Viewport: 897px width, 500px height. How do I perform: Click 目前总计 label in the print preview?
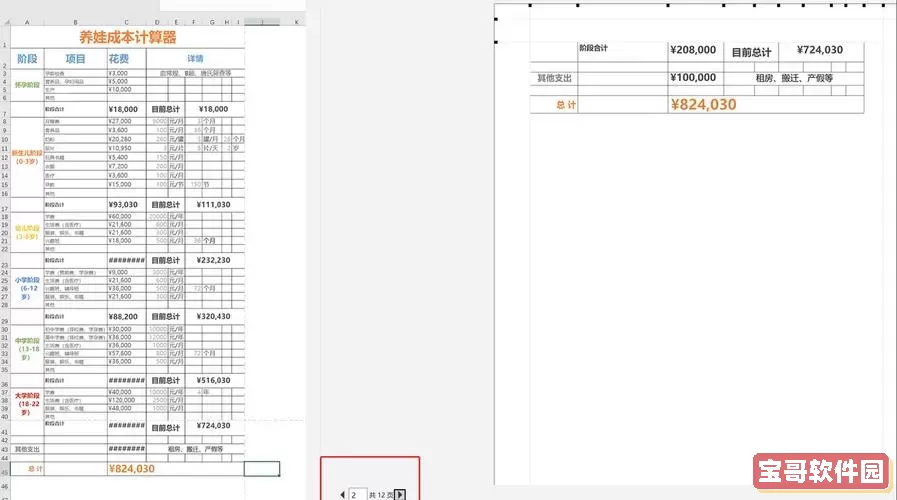[x=751, y=52]
